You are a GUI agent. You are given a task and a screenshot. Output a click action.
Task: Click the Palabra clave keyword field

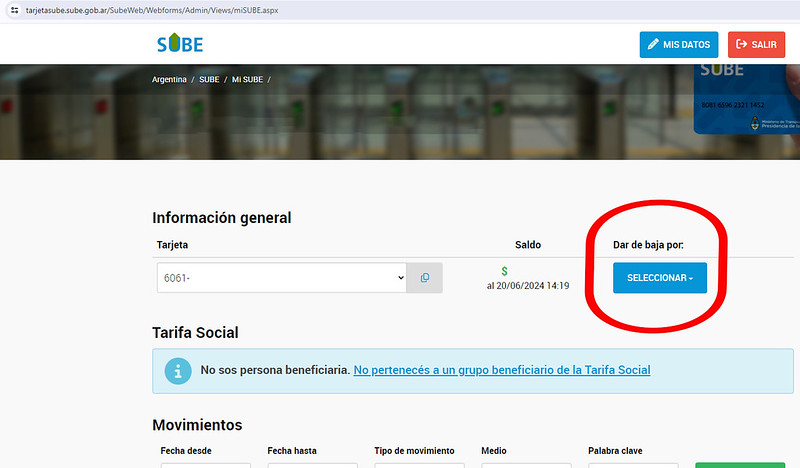click(x=632, y=464)
